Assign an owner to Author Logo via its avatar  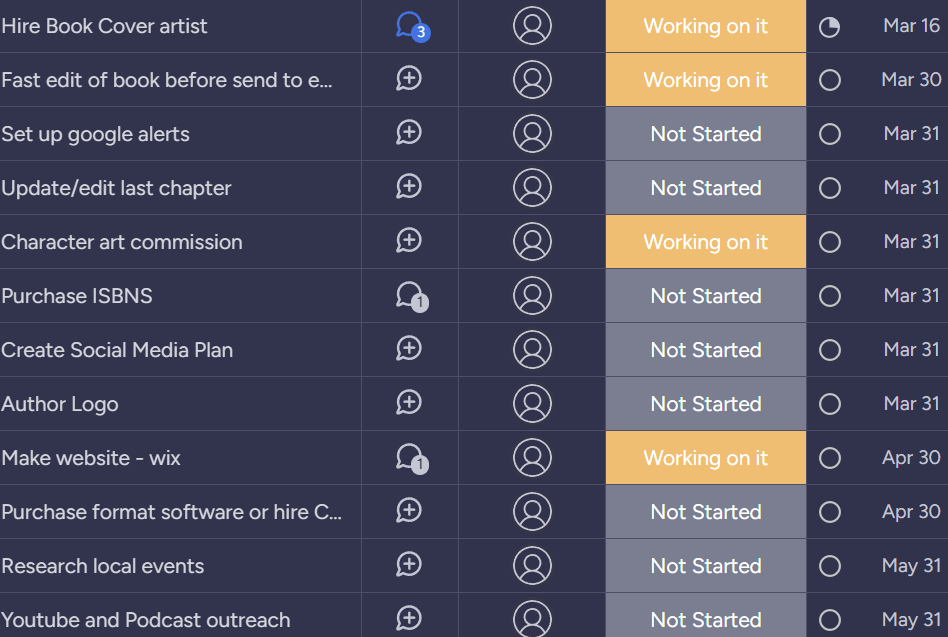click(532, 404)
